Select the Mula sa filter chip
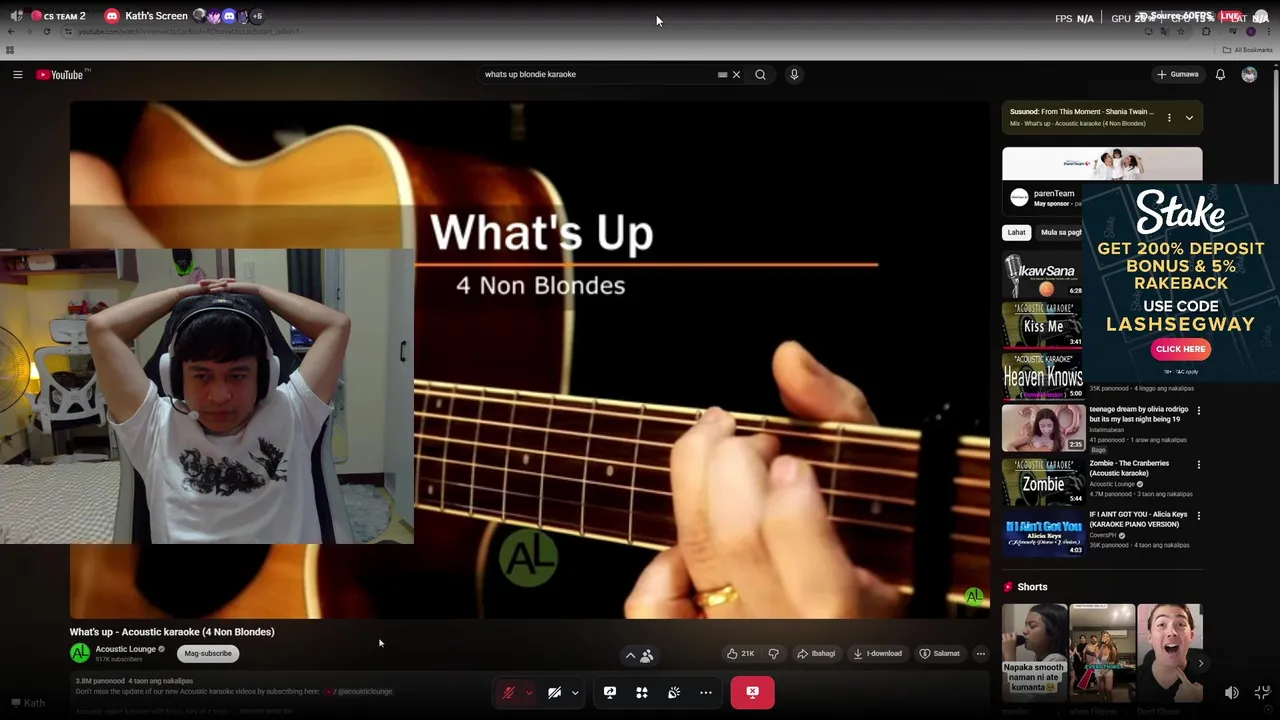 click(1060, 232)
